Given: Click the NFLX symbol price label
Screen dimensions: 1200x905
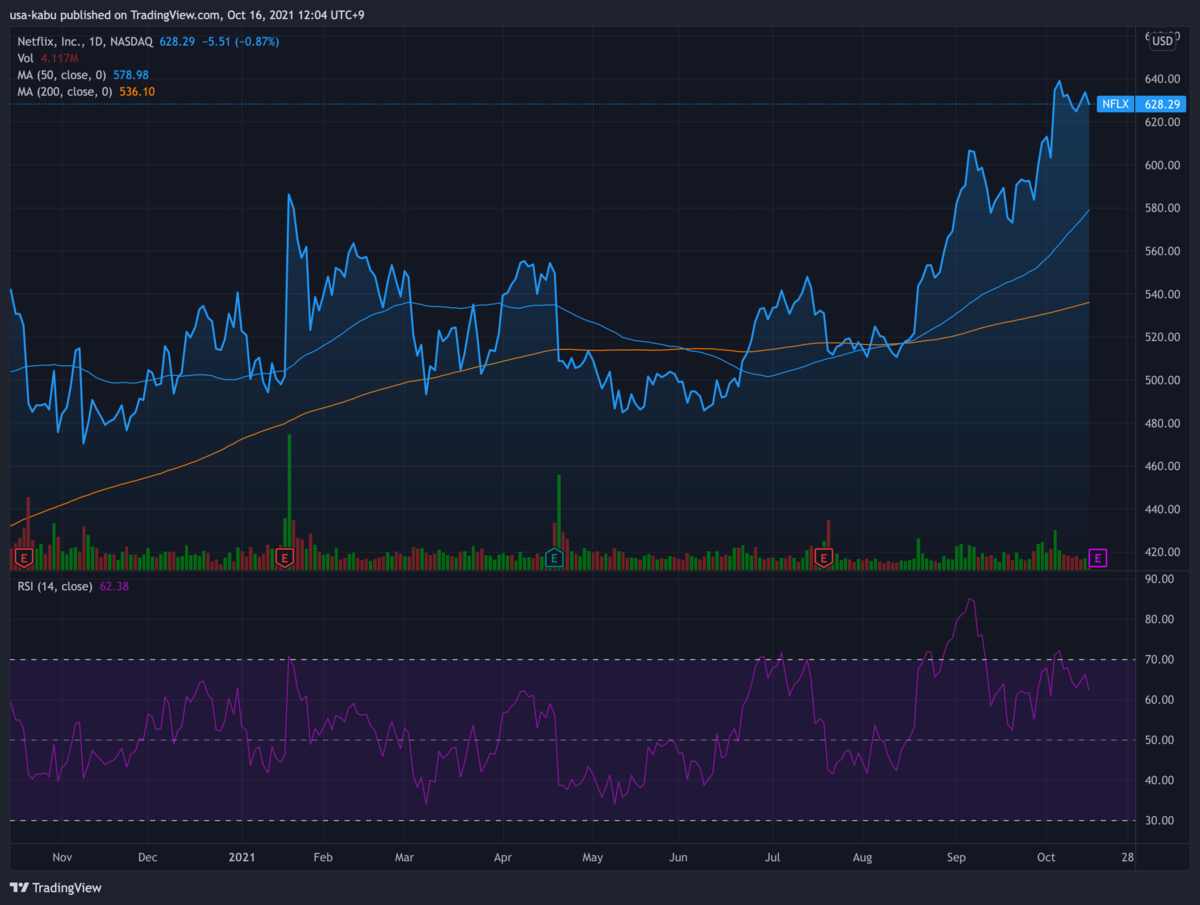Looking at the screenshot, I should pyautogui.click(x=1117, y=103).
